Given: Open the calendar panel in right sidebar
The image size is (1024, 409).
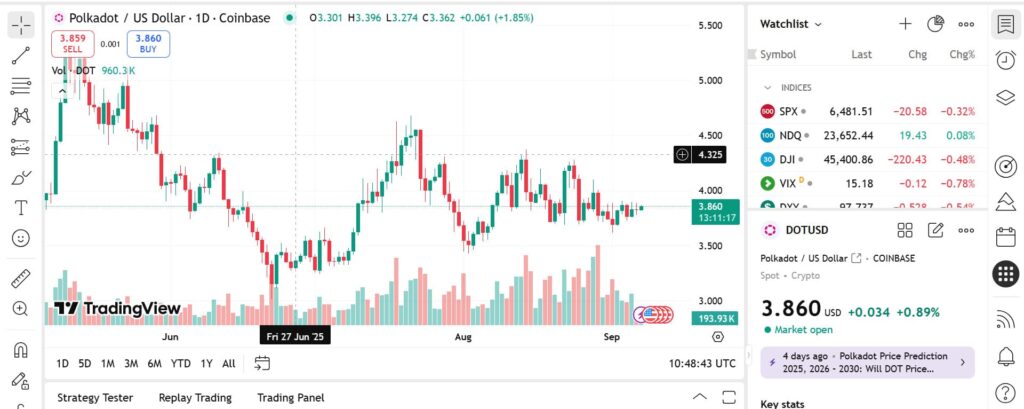Looking at the screenshot, I should coord(1006,237).
